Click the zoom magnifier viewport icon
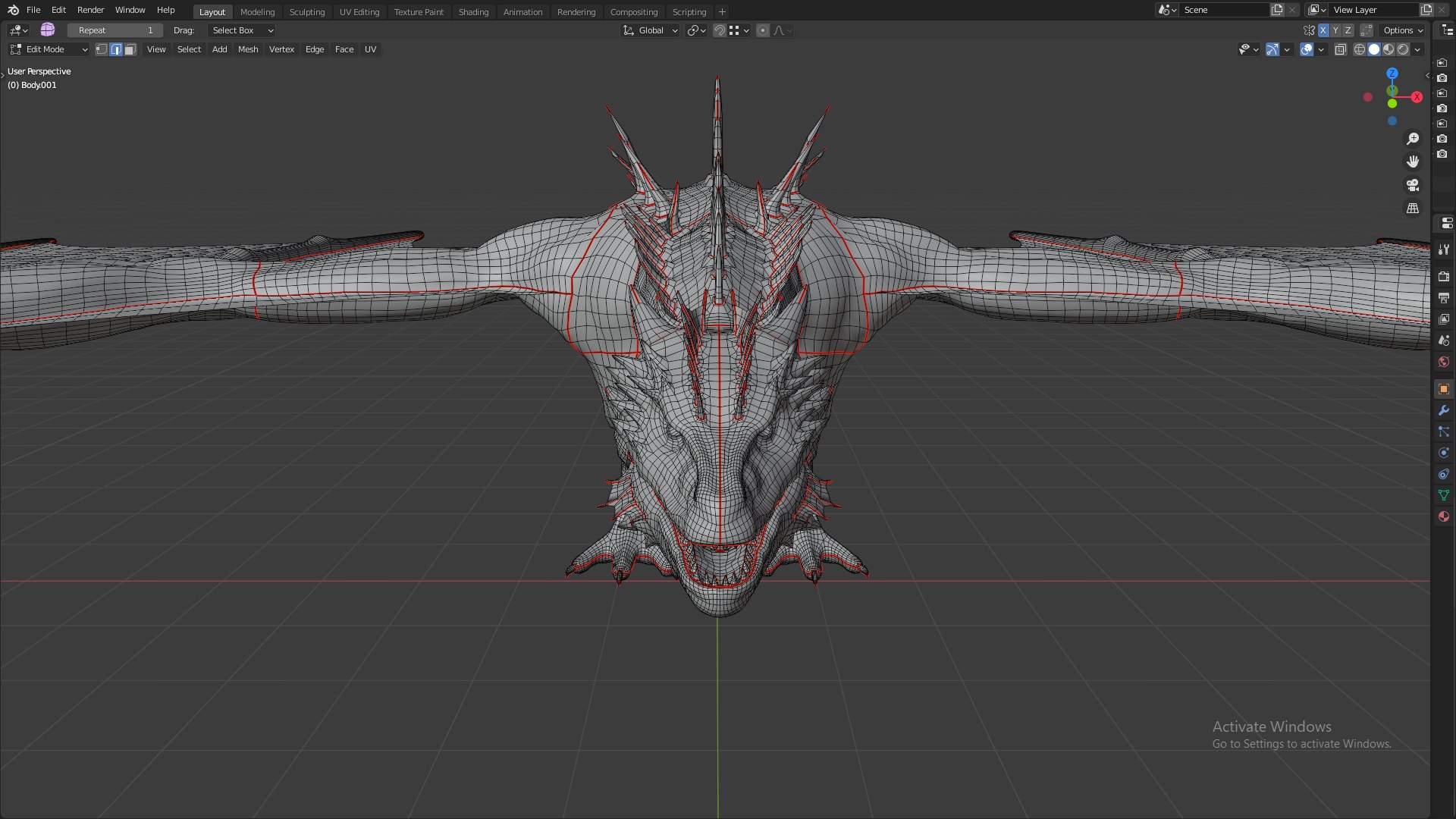The width and height of the screenshot is (1456, 819). (x=1413, y=139)
